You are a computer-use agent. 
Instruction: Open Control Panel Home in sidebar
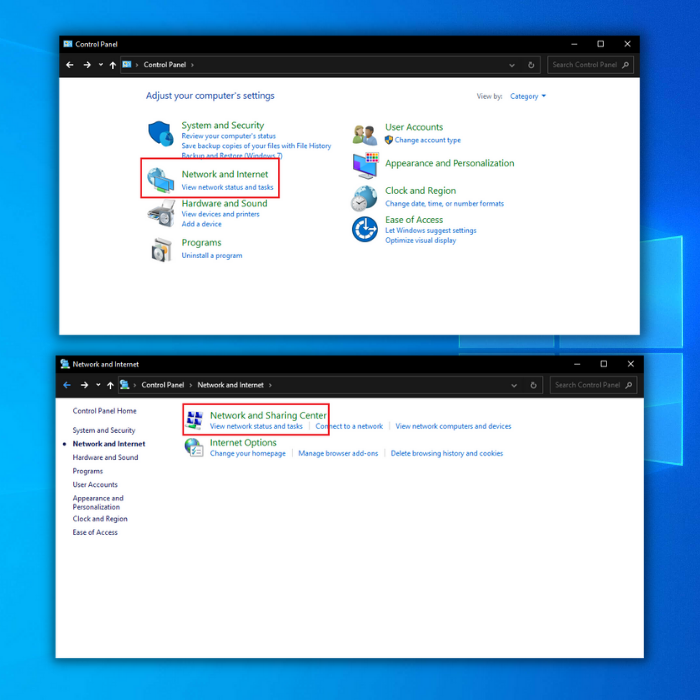[x=104, y=411]
